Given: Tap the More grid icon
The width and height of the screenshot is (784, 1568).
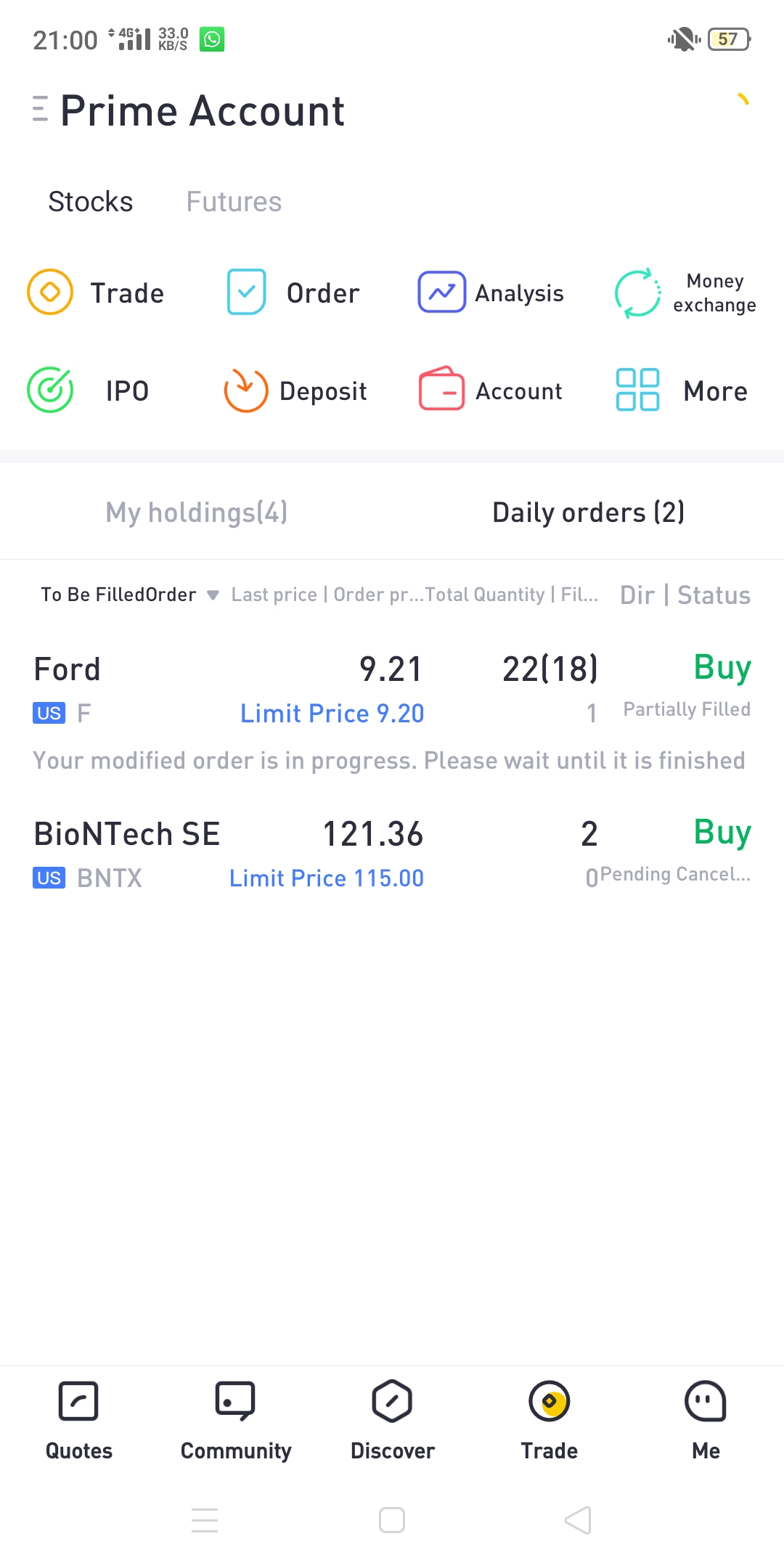Looking at the screenshot, I should [x=637, y=390].
